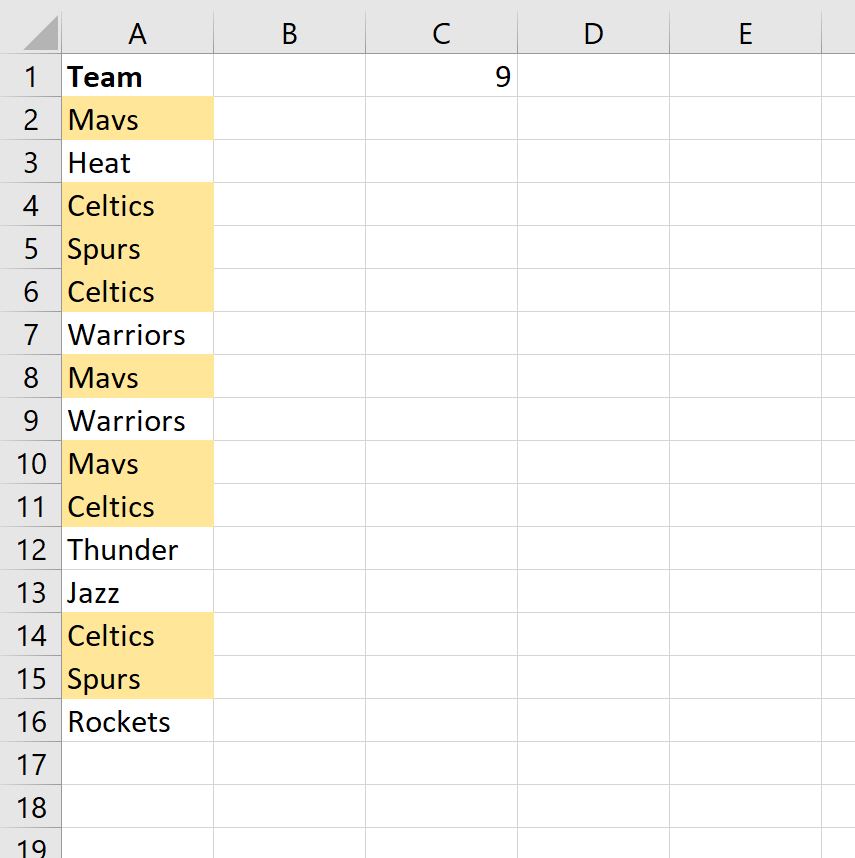Select column A header
The width and height of the screenshot is (855, 858).
(x=137, y=33)
